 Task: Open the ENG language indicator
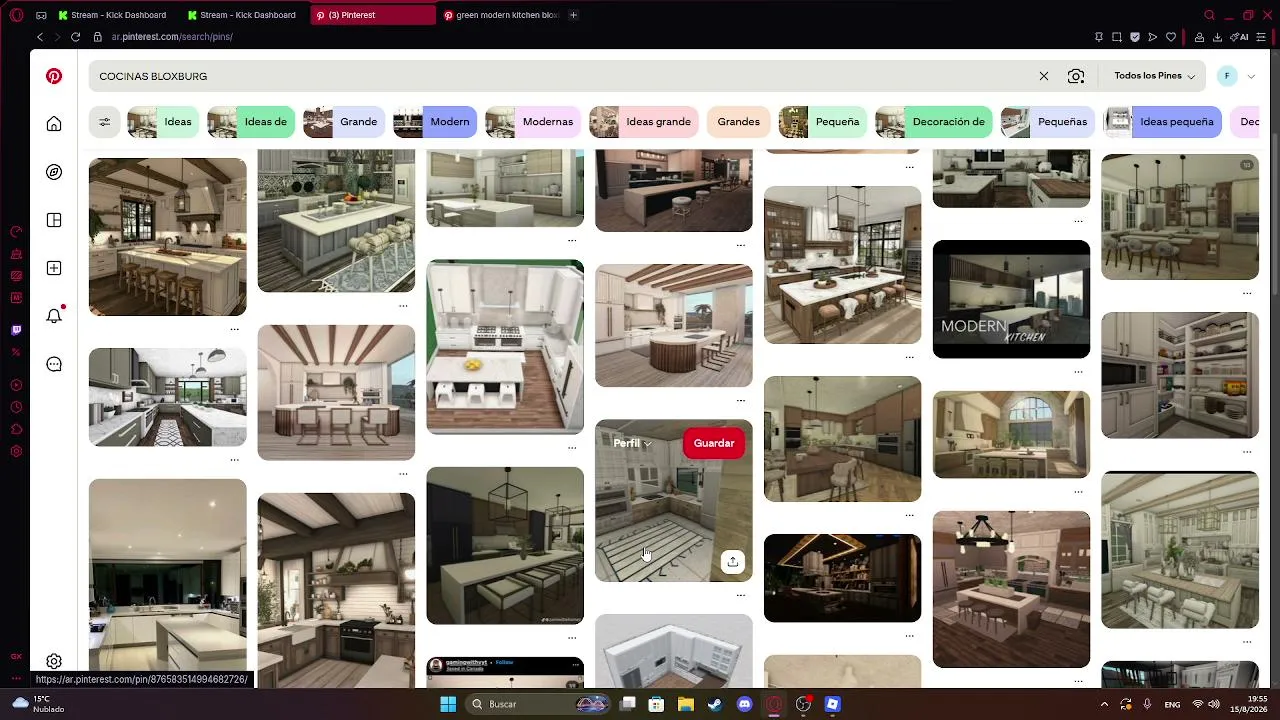[1172, 704]
